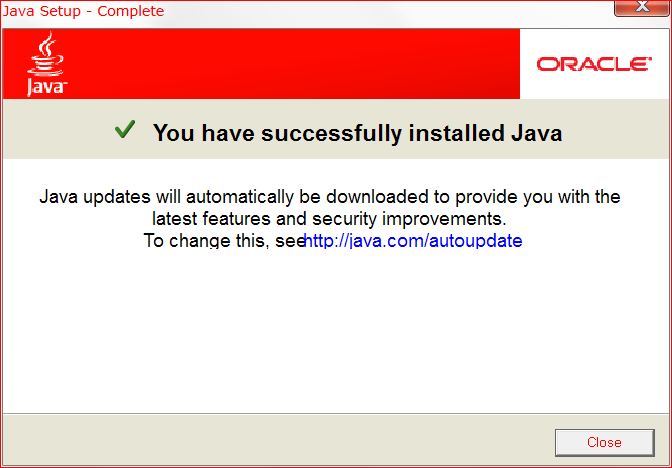
Task: Click the word "Complete" in the title bar
Action: tap(131, 11)
